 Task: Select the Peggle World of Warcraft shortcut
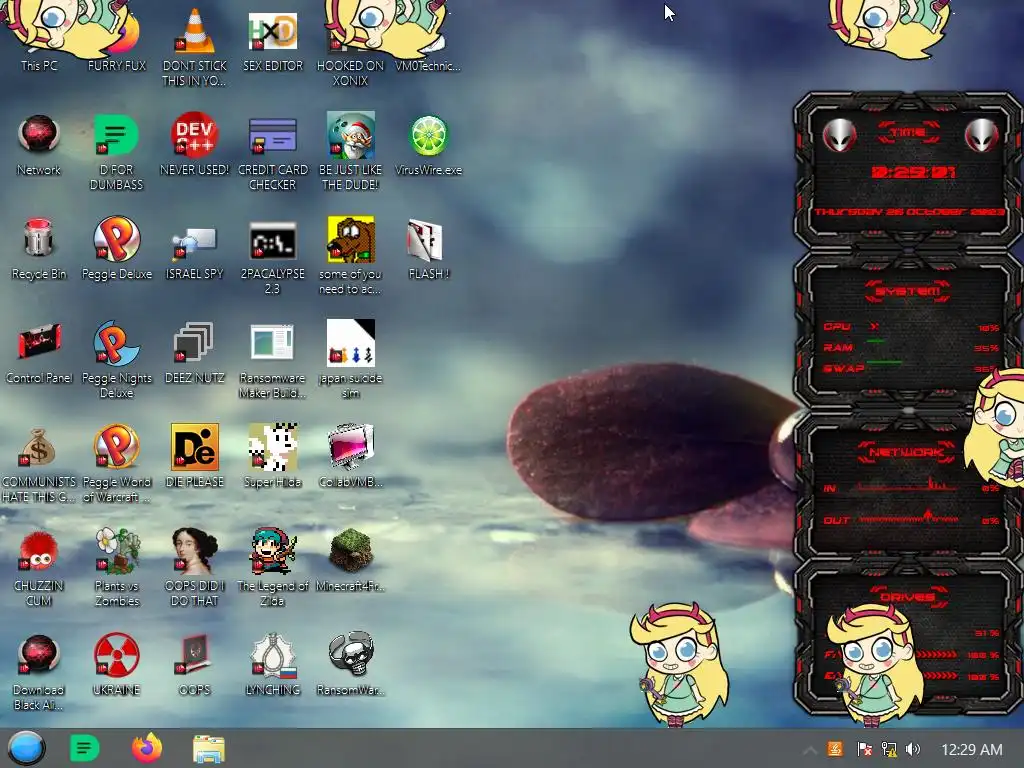click(x=116, y=464)
